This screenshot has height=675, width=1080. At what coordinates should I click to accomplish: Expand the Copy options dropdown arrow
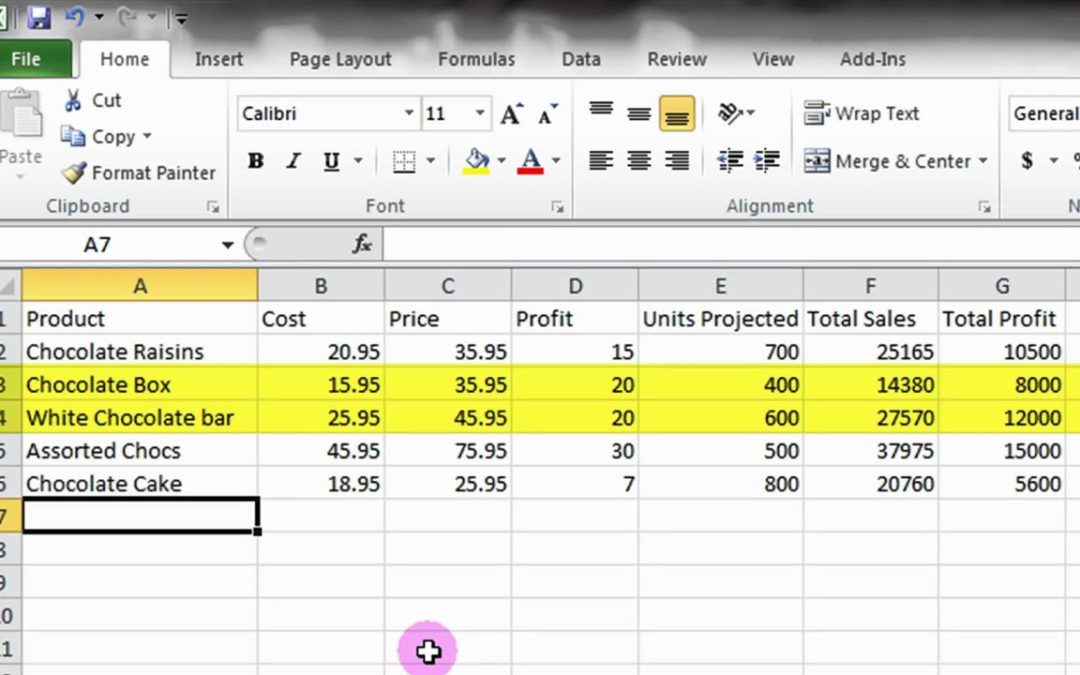point(147,136)
